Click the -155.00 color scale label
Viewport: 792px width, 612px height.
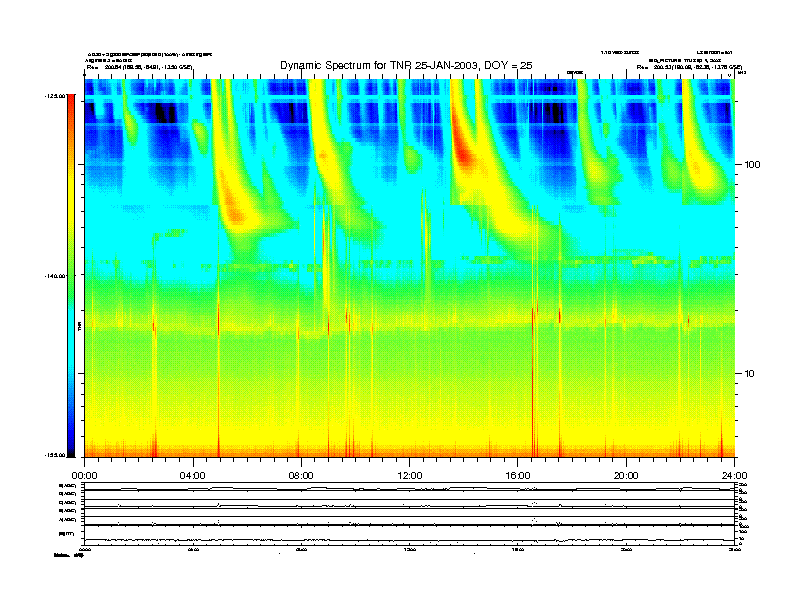(x=55, y=455)
